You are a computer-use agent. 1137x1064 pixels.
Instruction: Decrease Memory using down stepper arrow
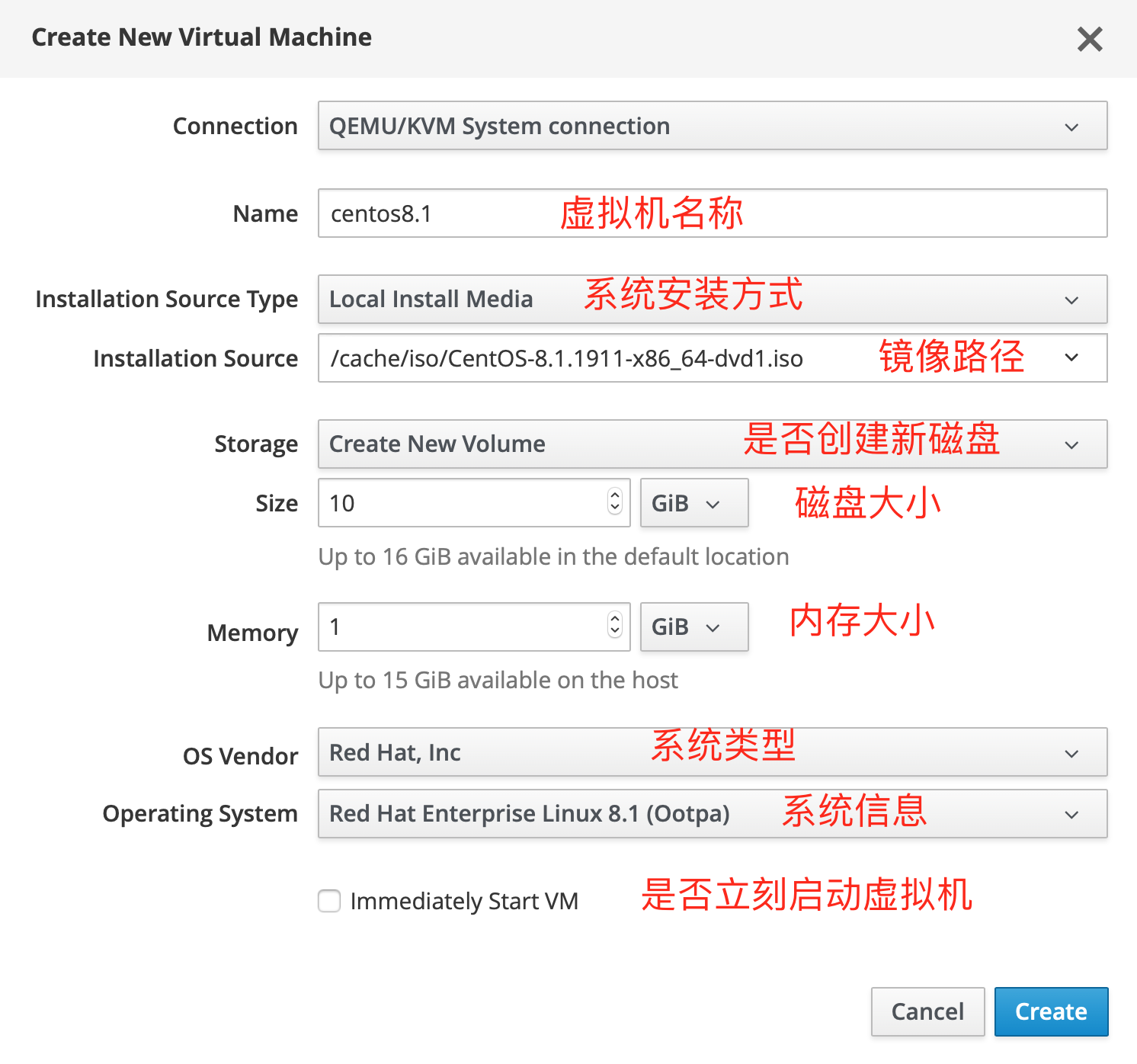(615, 633)
